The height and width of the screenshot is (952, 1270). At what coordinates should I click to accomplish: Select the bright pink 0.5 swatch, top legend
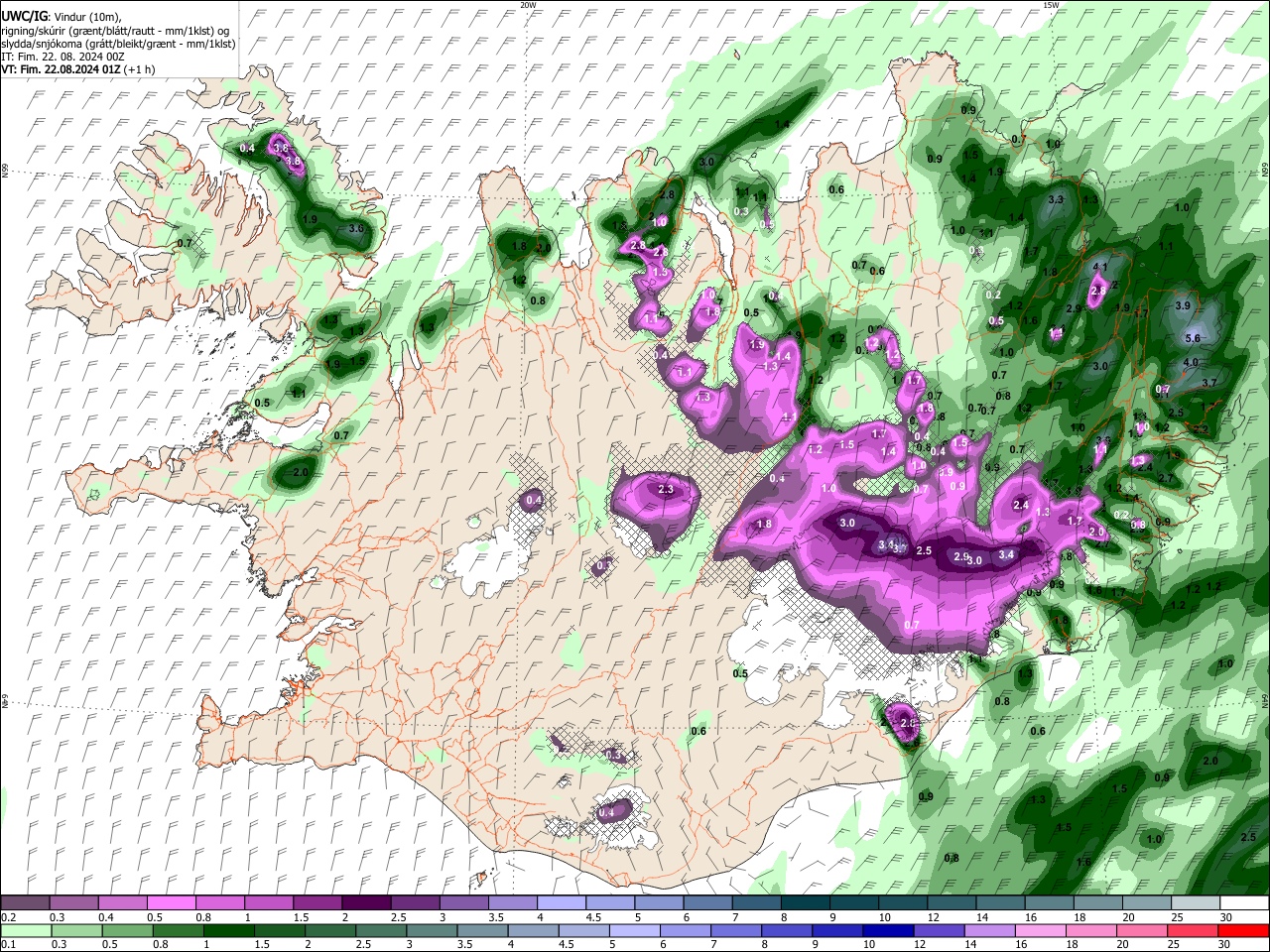171,903
